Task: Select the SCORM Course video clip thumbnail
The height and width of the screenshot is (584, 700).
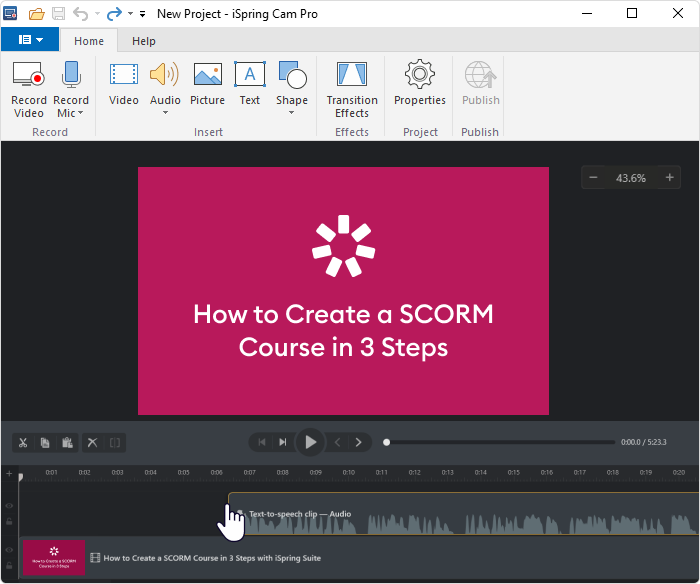Action: tap(54, 558)
